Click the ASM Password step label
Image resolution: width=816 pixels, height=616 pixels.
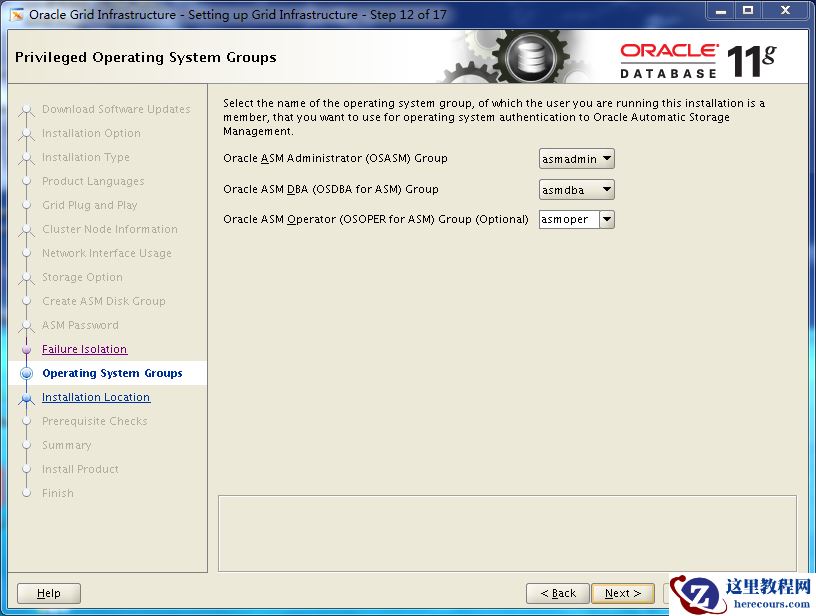[x=80, y=325]
